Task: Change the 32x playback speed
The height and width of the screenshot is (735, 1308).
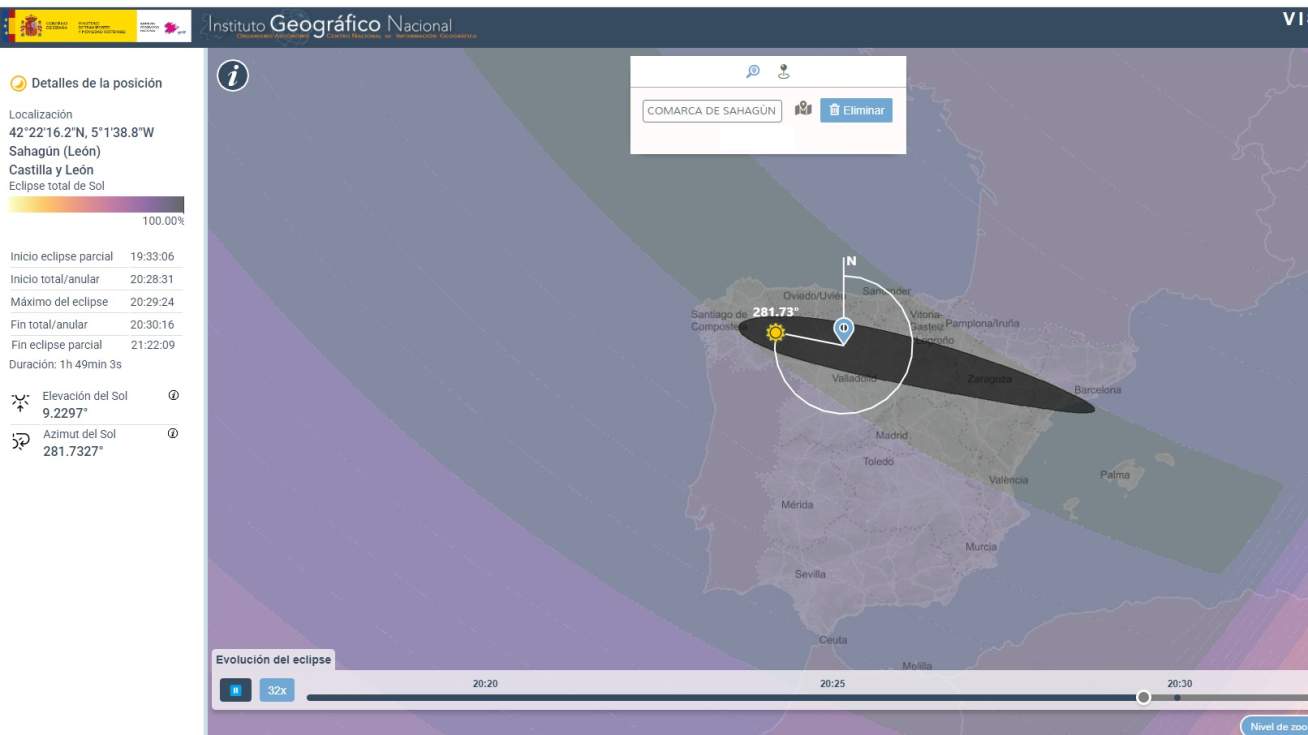Action: pyautogui.click(x=277, y=690)
